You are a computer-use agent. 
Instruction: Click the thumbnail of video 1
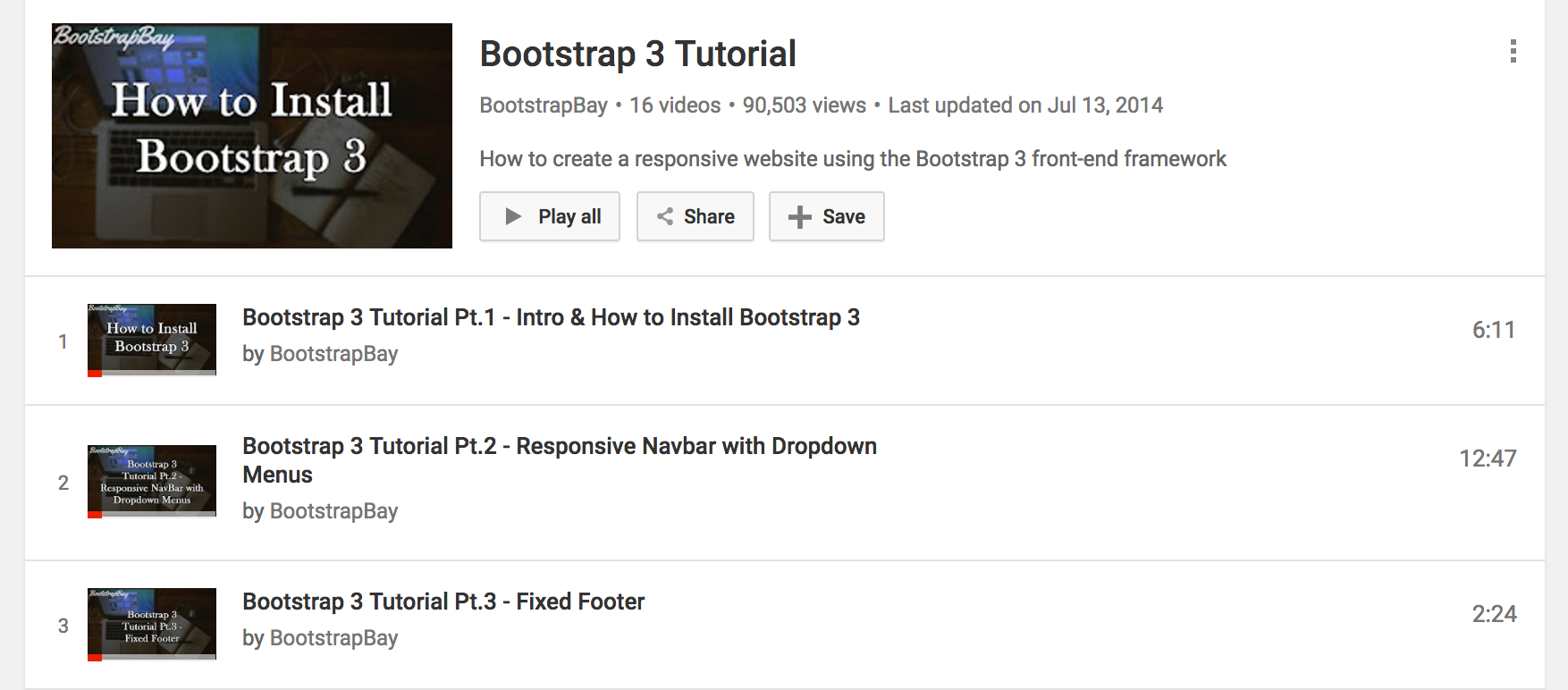click(152, 341)
